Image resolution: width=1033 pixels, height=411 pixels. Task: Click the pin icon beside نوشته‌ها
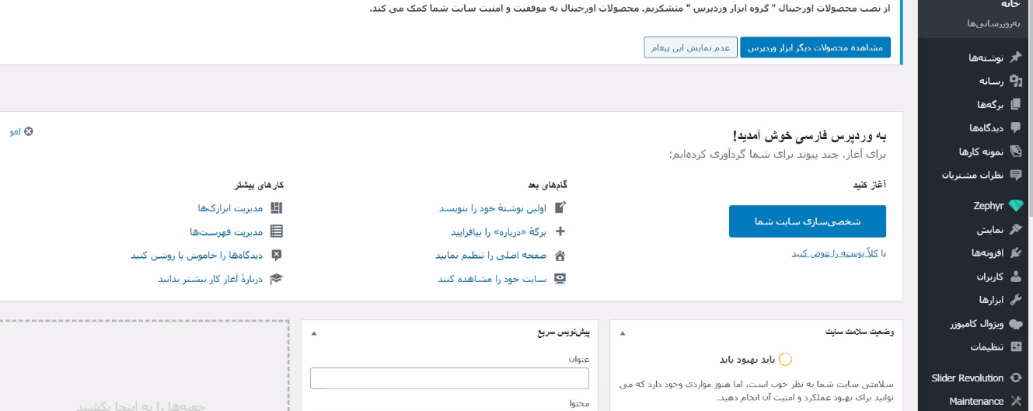(x=1017, y=57)
